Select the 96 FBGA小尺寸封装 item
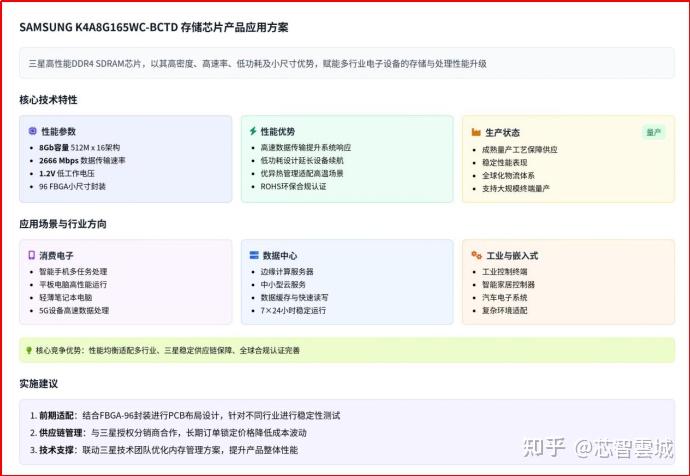 point(72,187)
